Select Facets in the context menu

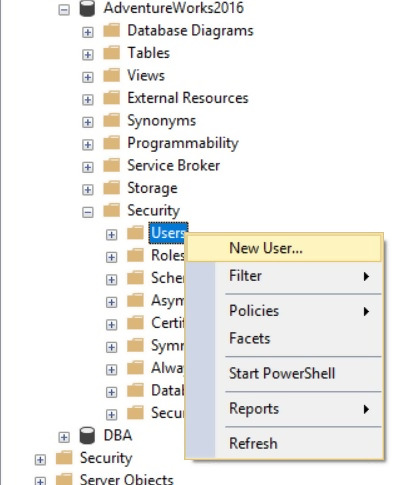point(284,338)
